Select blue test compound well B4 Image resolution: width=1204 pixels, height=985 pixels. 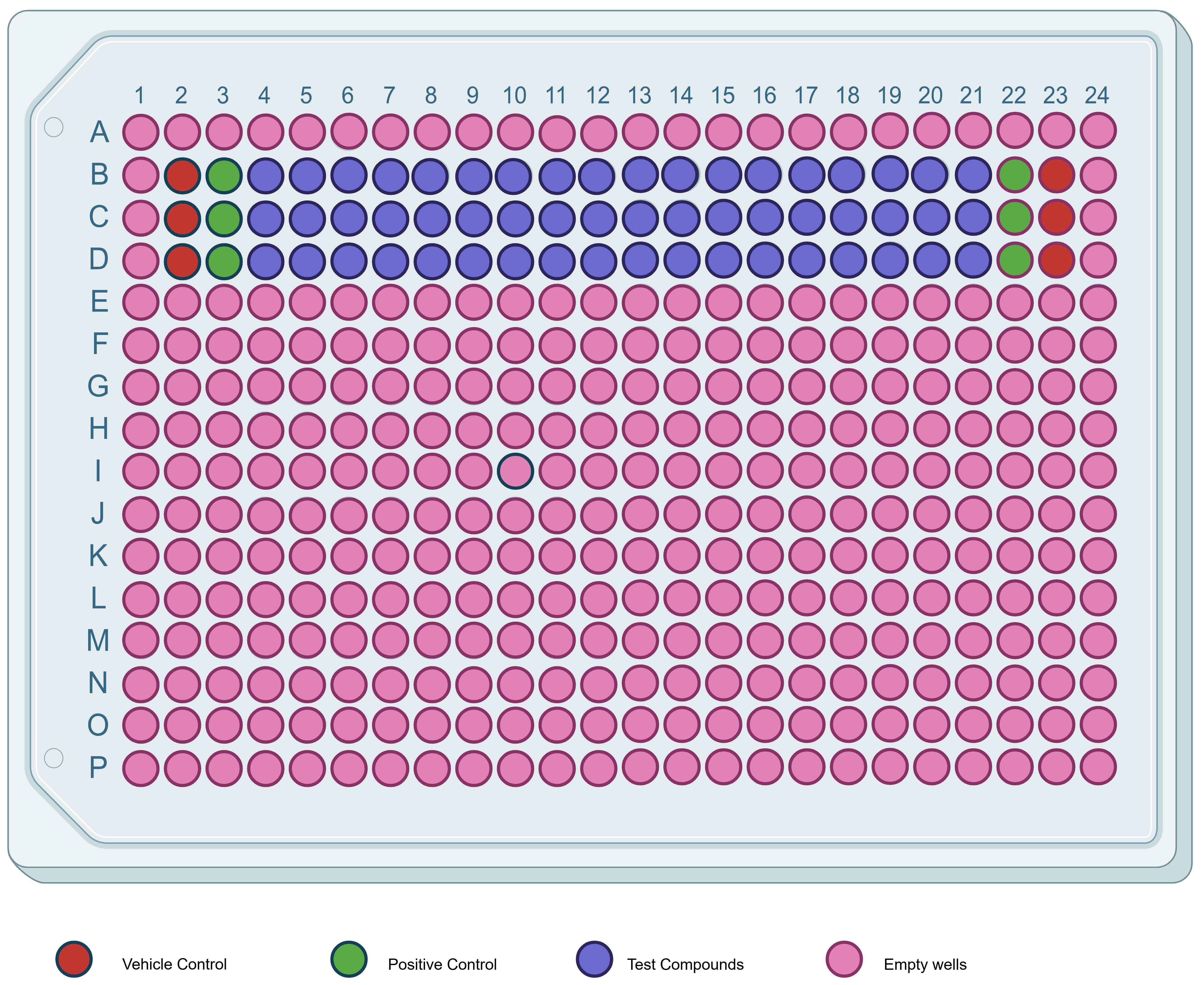pos(265,175)
